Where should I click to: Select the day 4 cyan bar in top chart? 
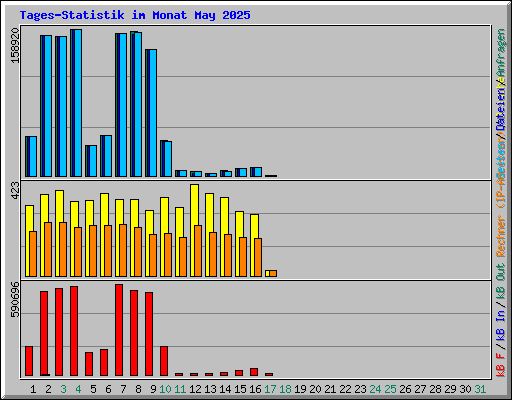[x=78, y=103]
